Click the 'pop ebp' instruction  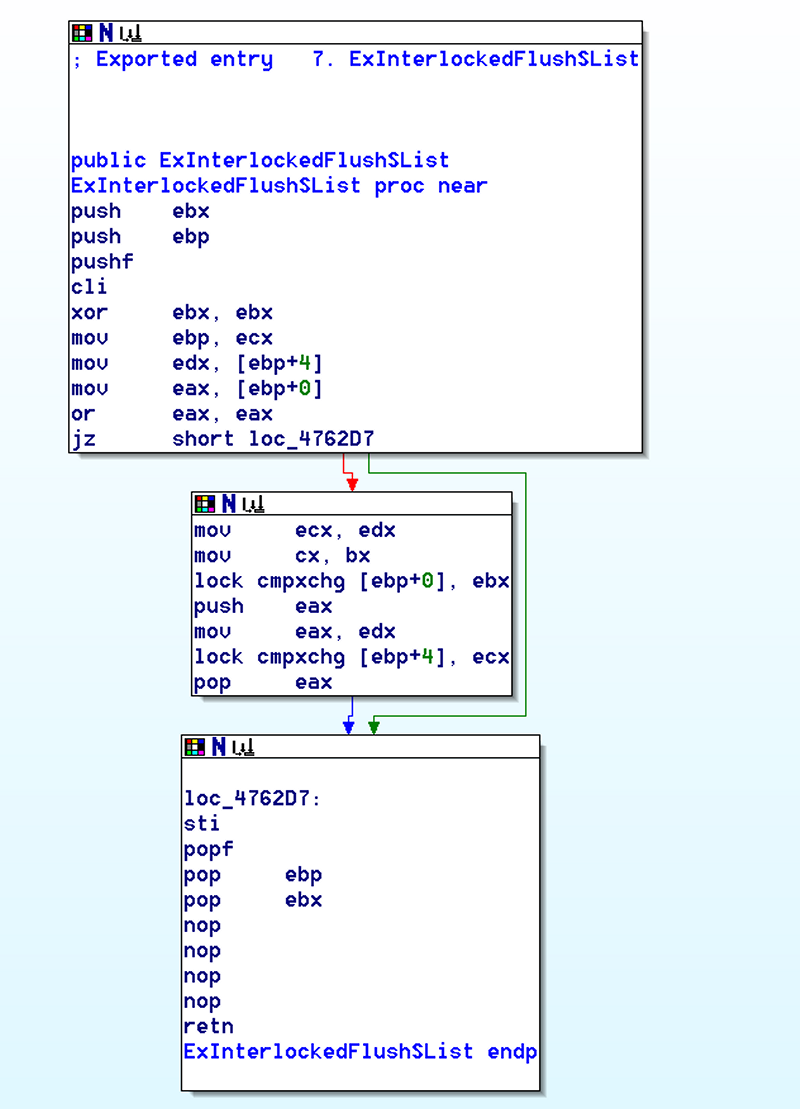pyautogui.click(x=253, y=875)
